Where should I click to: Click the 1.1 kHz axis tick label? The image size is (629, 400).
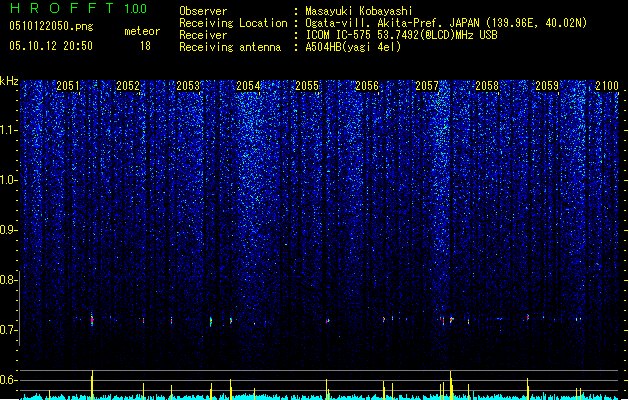tap(9, 130)
